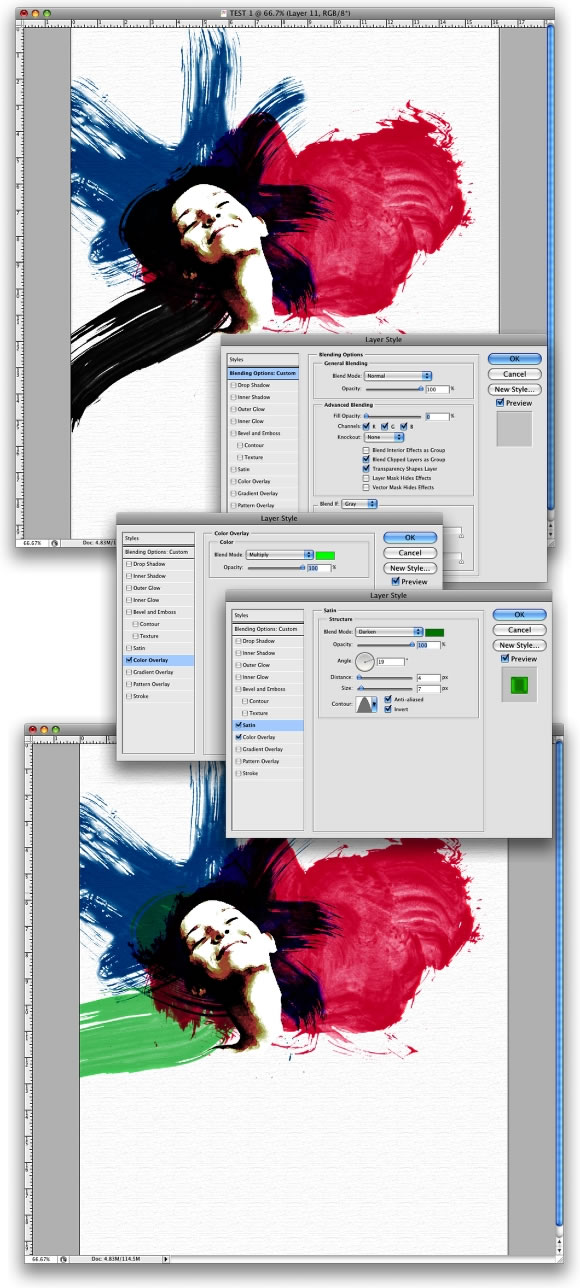Open the Blend If Gray dropdown
Viewport: 580px width, 1288px height.
point(359,504)
